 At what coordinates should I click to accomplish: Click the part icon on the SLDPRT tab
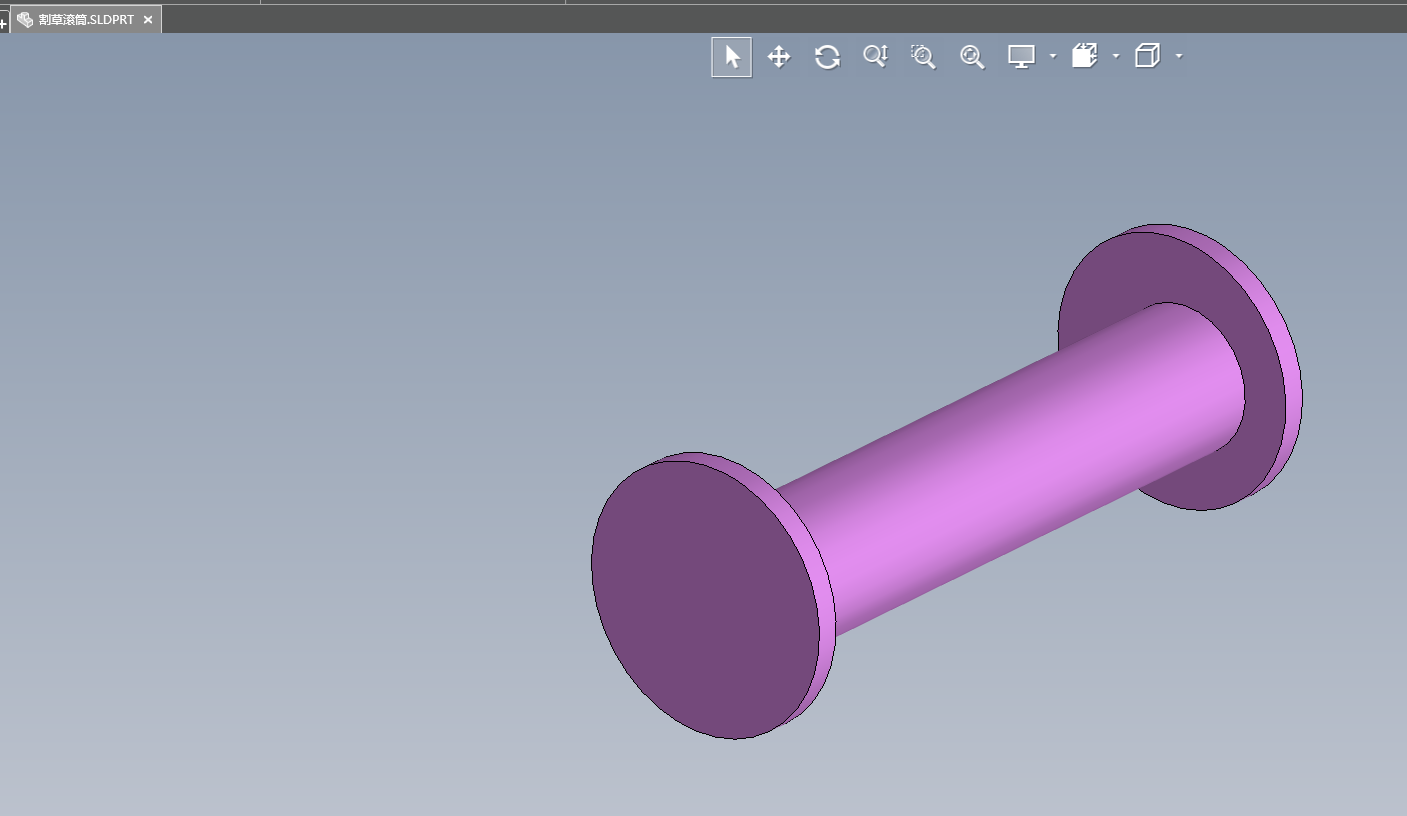[x=25, y=20]
